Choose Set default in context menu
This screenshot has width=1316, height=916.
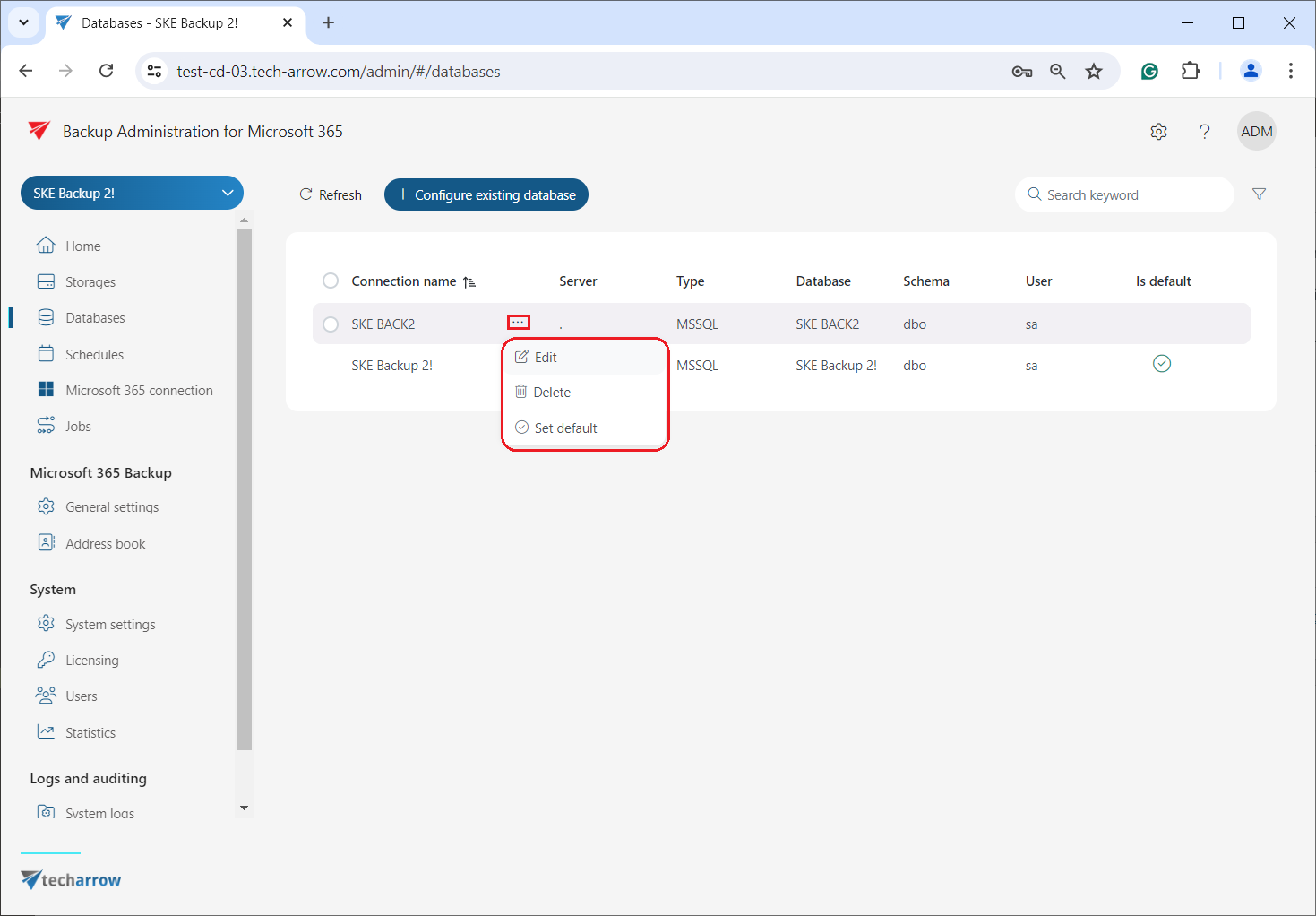(565, 428)
